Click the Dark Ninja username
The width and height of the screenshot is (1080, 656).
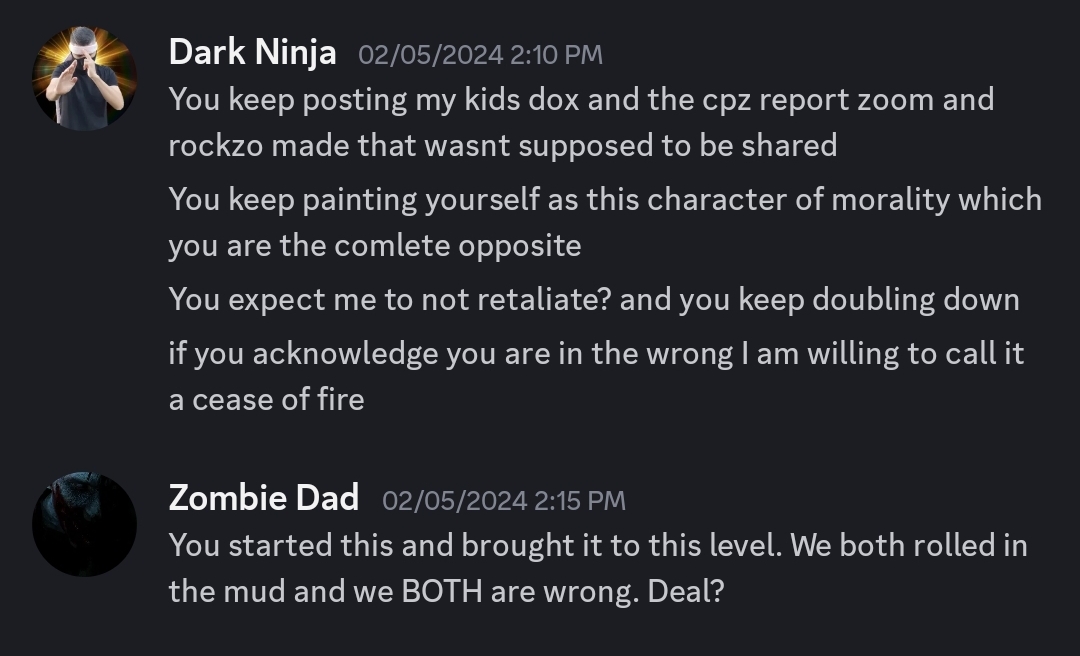pos(252,52)
